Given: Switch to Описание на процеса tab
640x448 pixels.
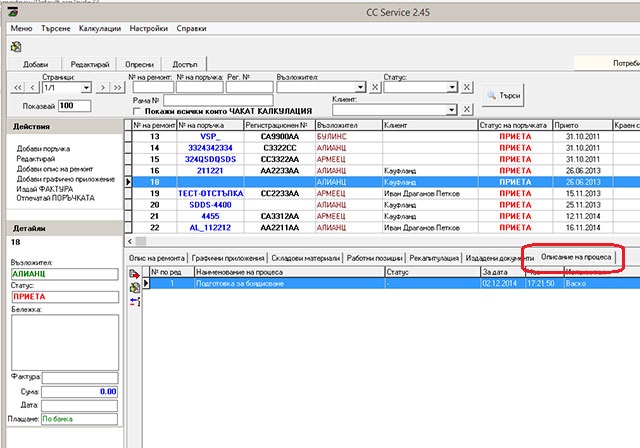Looking at the screenshot, I should (x=576, y=257).
